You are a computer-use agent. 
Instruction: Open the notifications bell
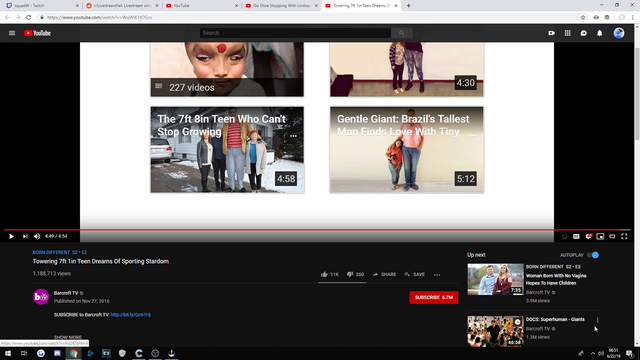[600, 33]
